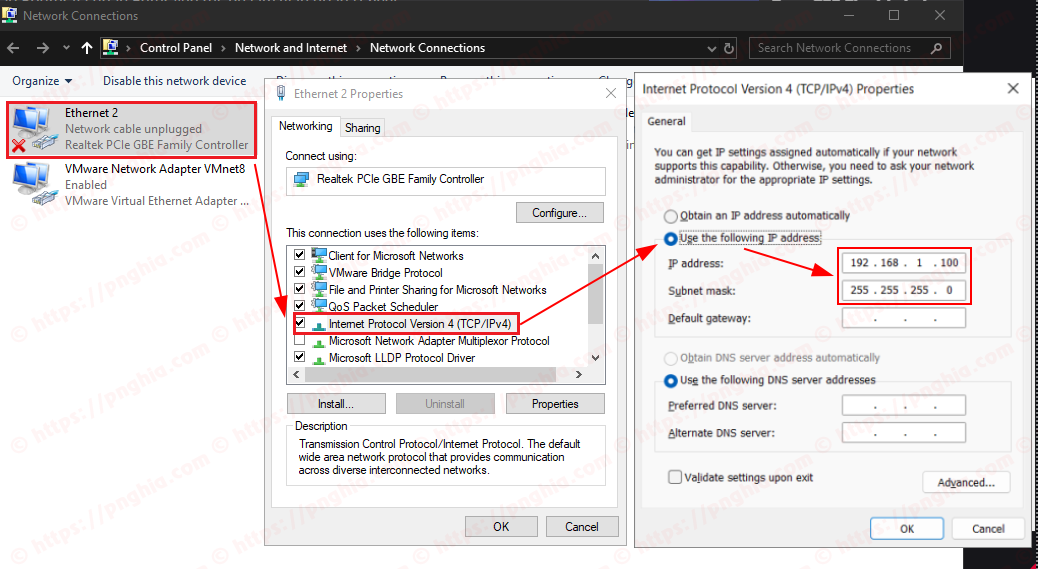Click the Network Connections title bar icon
Image resolution: width=1038 pixels, height=569 pixels.
pos(10,15)
